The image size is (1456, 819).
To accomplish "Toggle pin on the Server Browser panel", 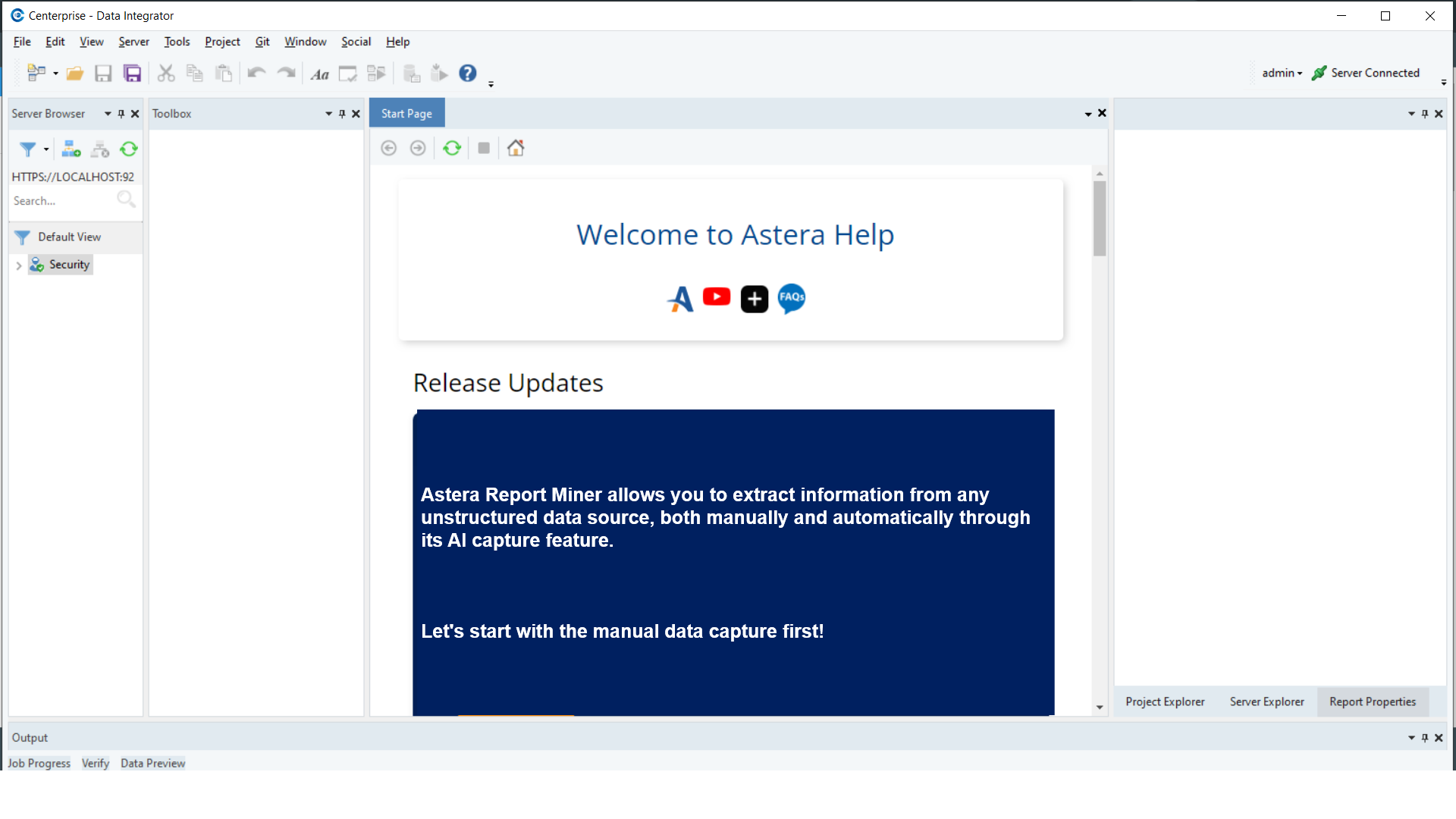I will 121,114.
